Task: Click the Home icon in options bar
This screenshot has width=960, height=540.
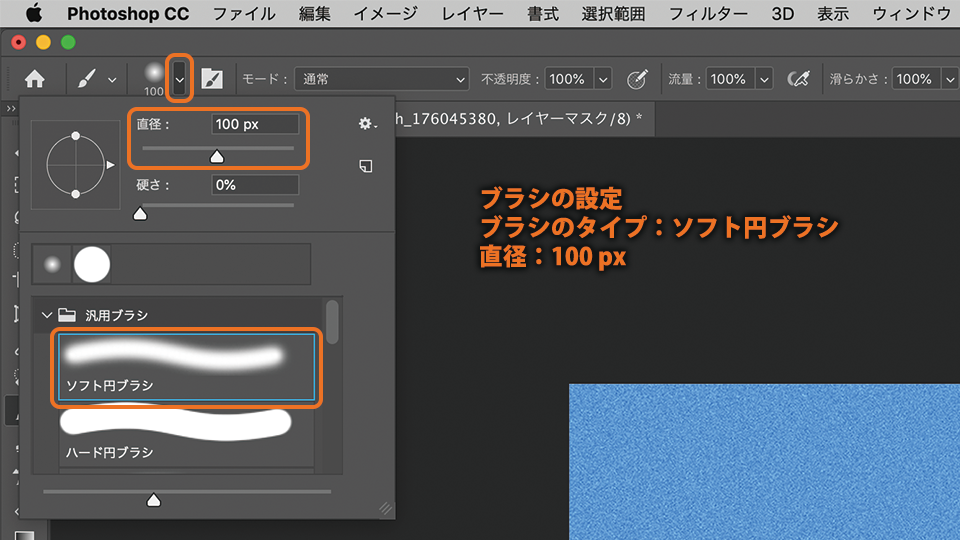Action: click(35, 79)
